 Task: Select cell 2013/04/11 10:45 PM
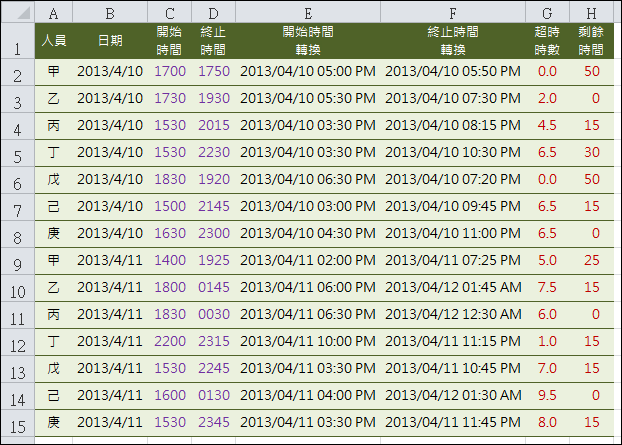(x=453, y=368)
